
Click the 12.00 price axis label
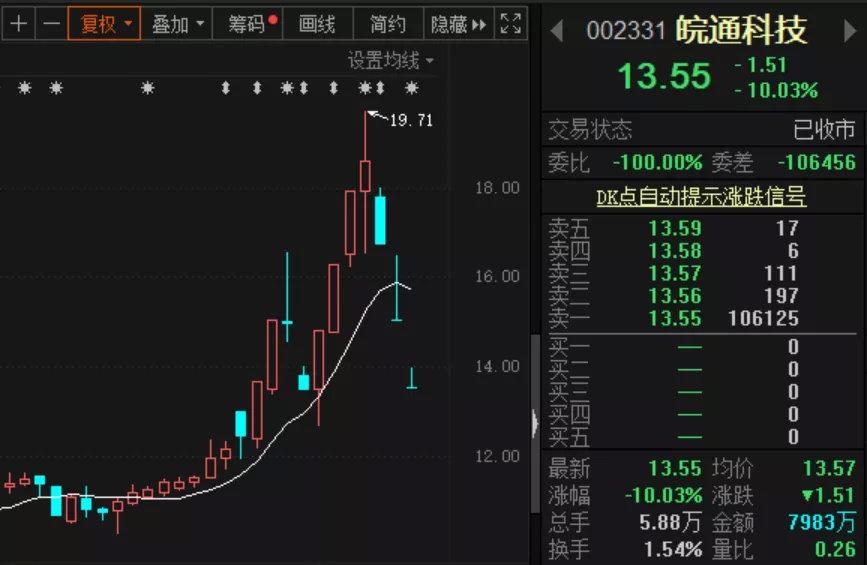pos(497,456)
